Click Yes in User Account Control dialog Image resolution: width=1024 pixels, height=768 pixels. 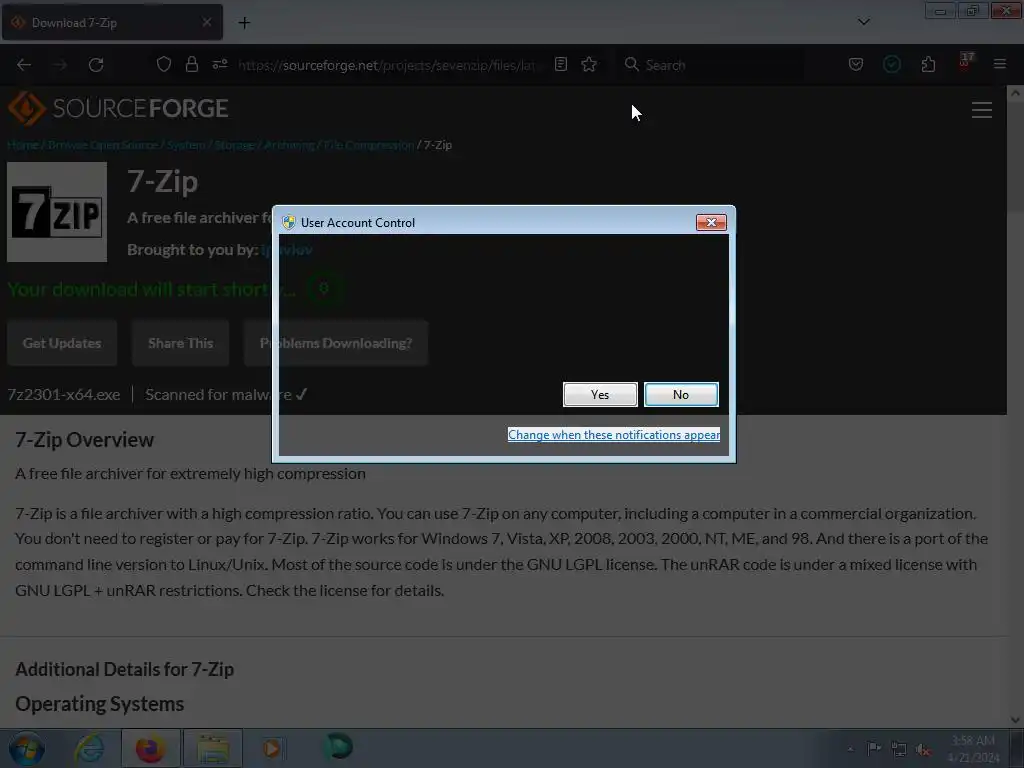pyautogui.click(x=600, y=394)
